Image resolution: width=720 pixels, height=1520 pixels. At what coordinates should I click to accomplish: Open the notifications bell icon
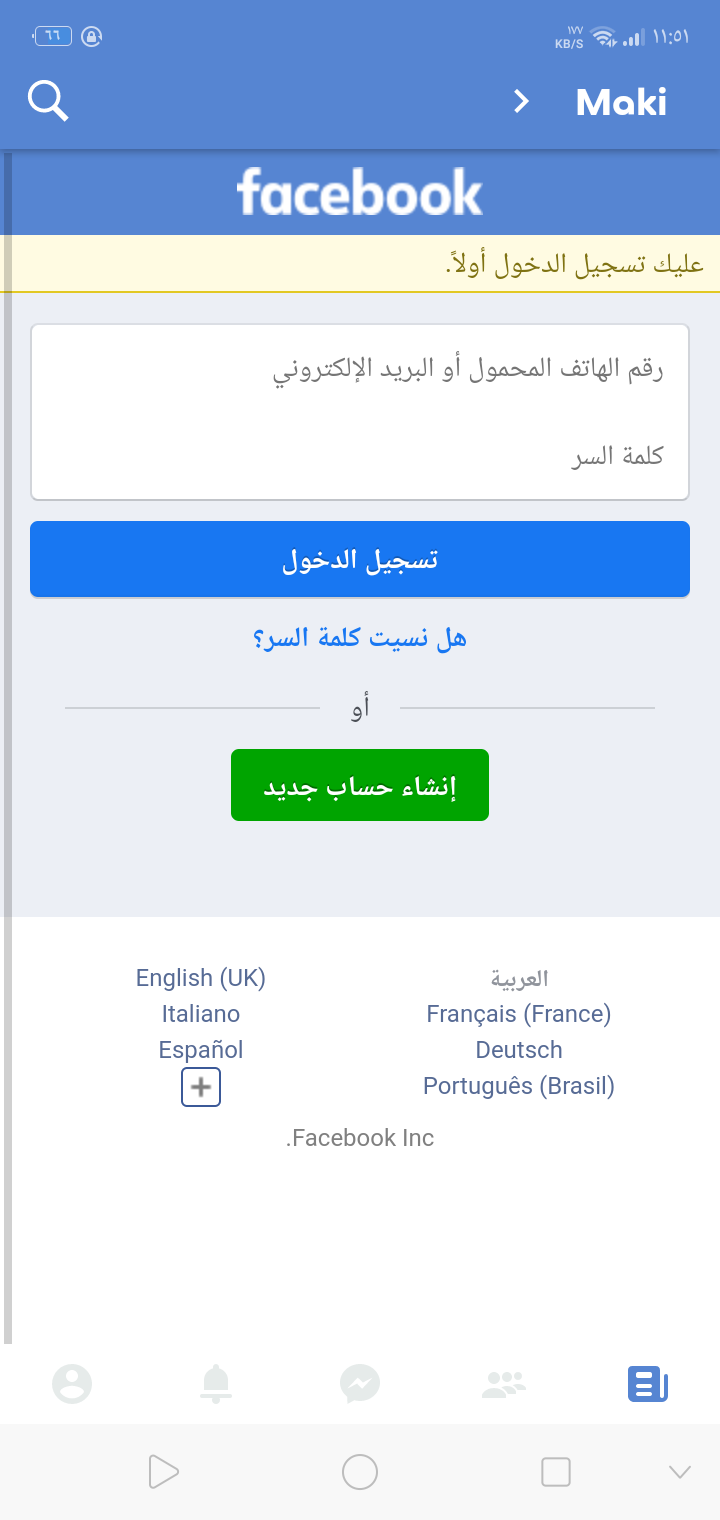tap(216, 1384)
